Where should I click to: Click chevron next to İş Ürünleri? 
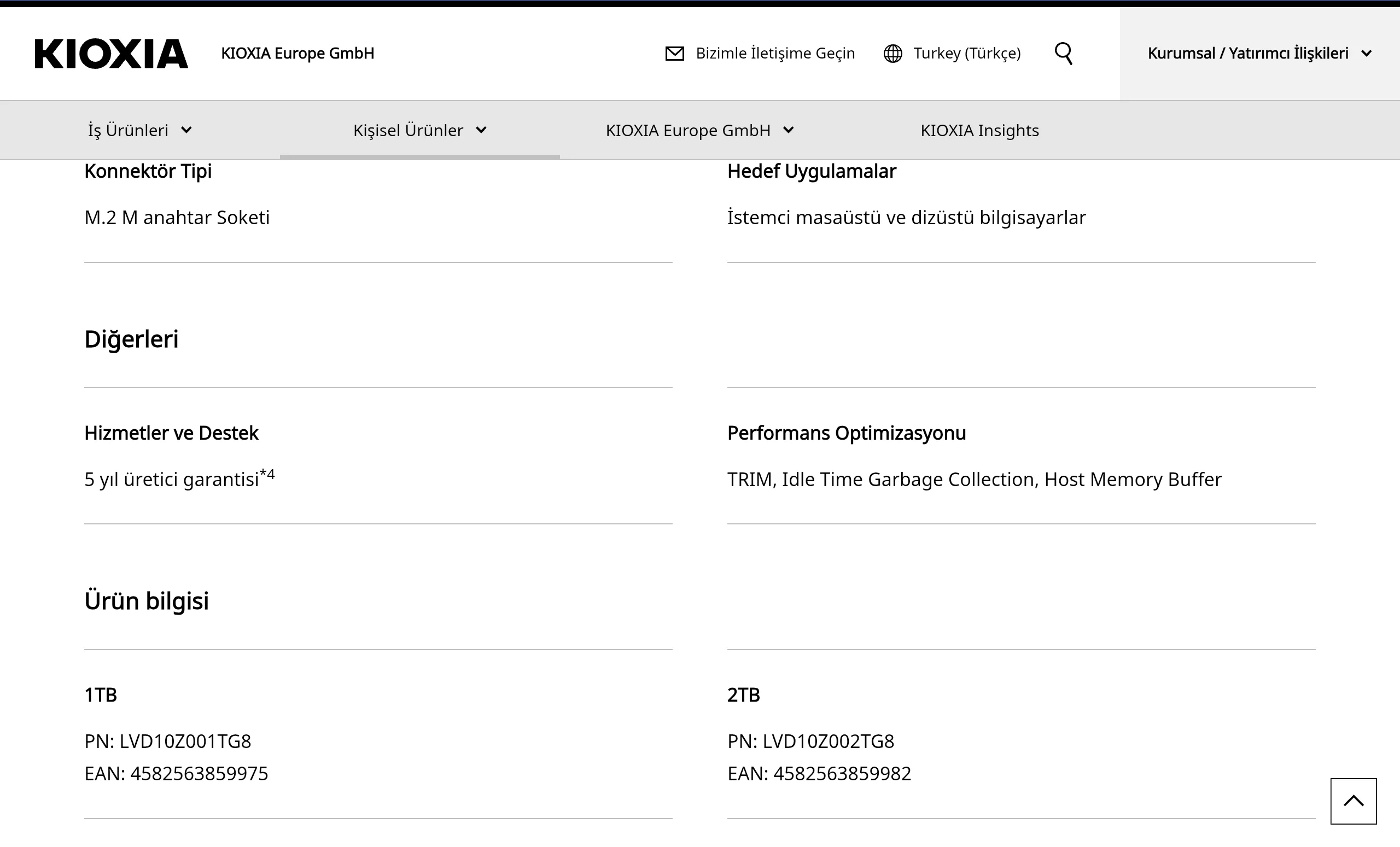point(186,130)
